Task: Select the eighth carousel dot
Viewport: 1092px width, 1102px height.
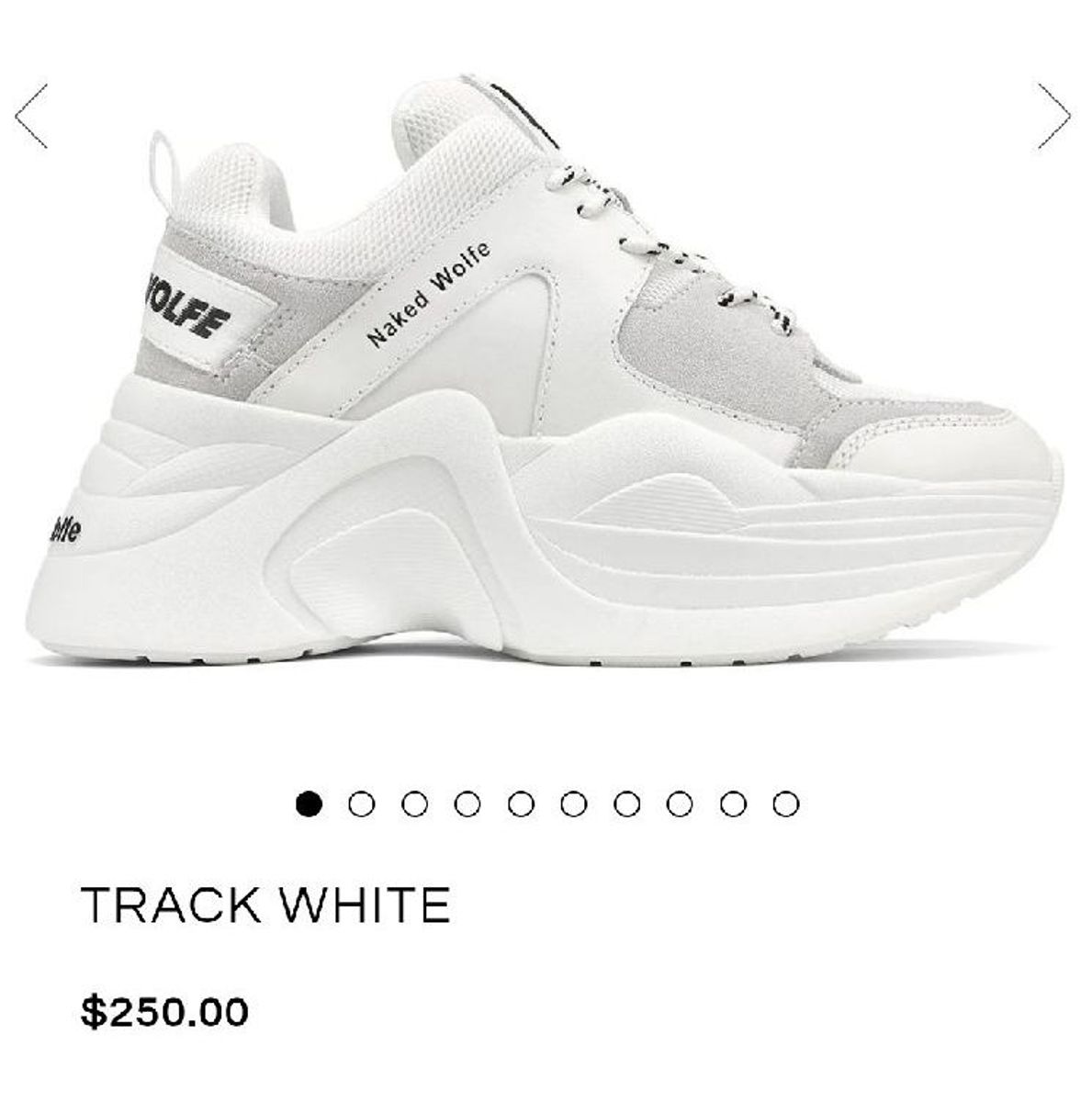Action: 681,804
